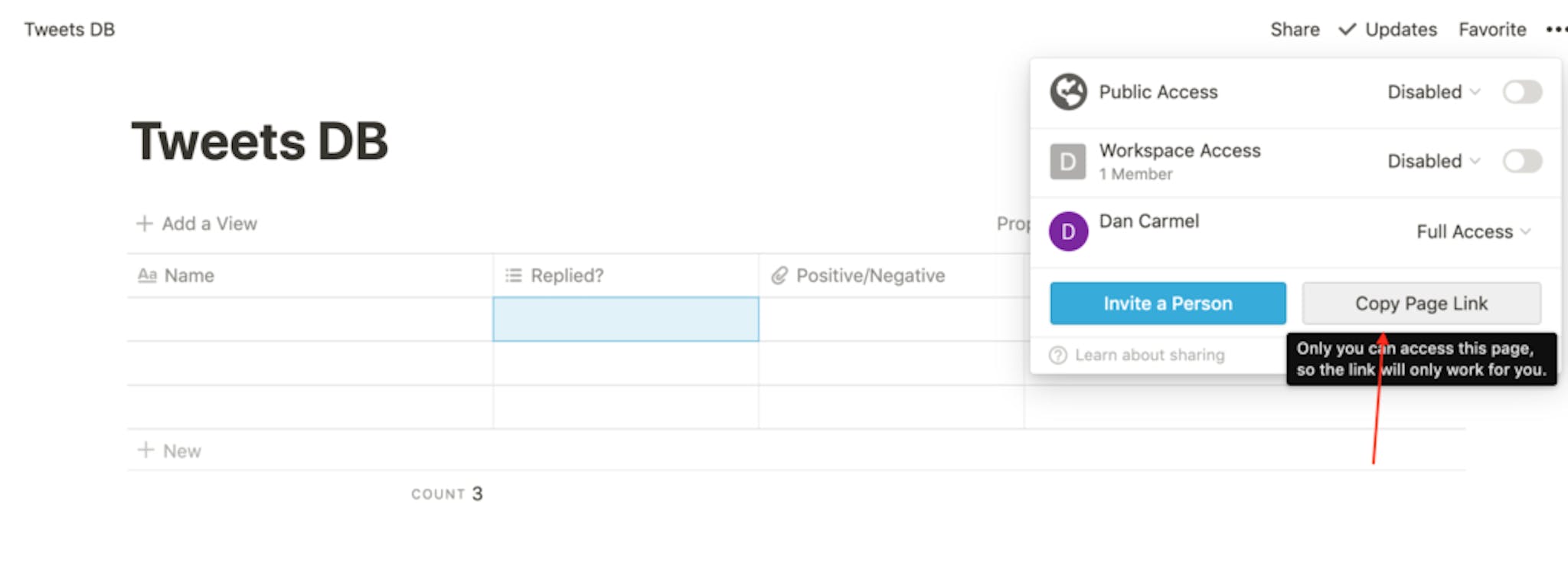Open the Workspace Access Disabled dropdown

tap(1433, 162)
